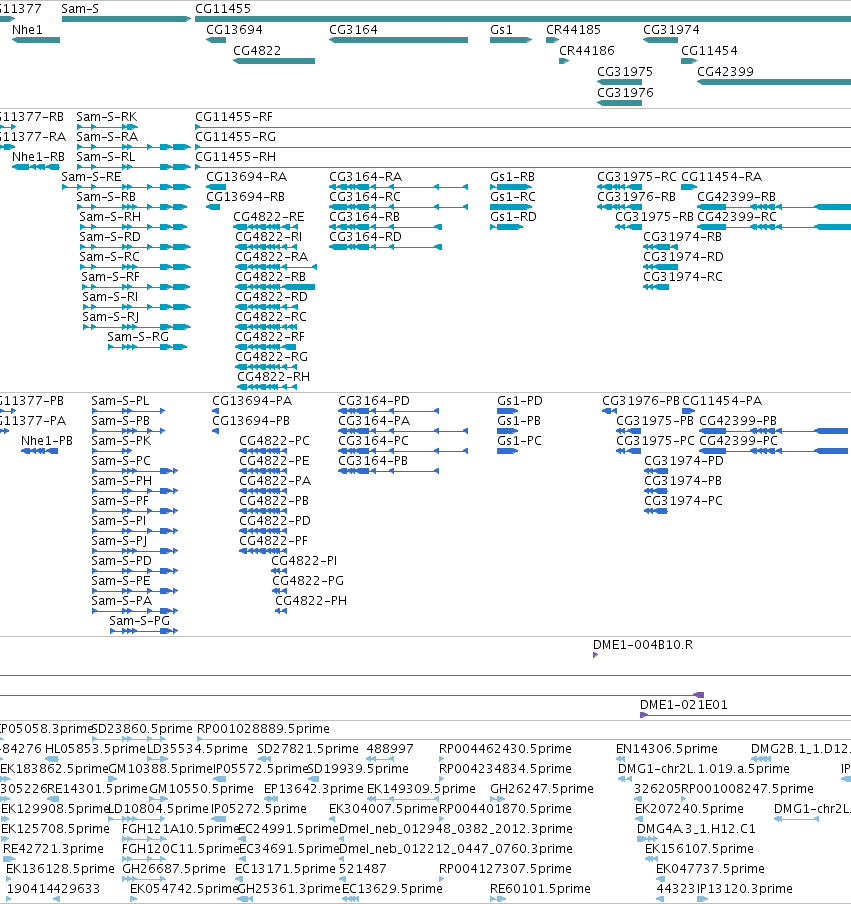The image size is (851, 904).
Task: Select protein Sam-S-PG
Action: 139,621
